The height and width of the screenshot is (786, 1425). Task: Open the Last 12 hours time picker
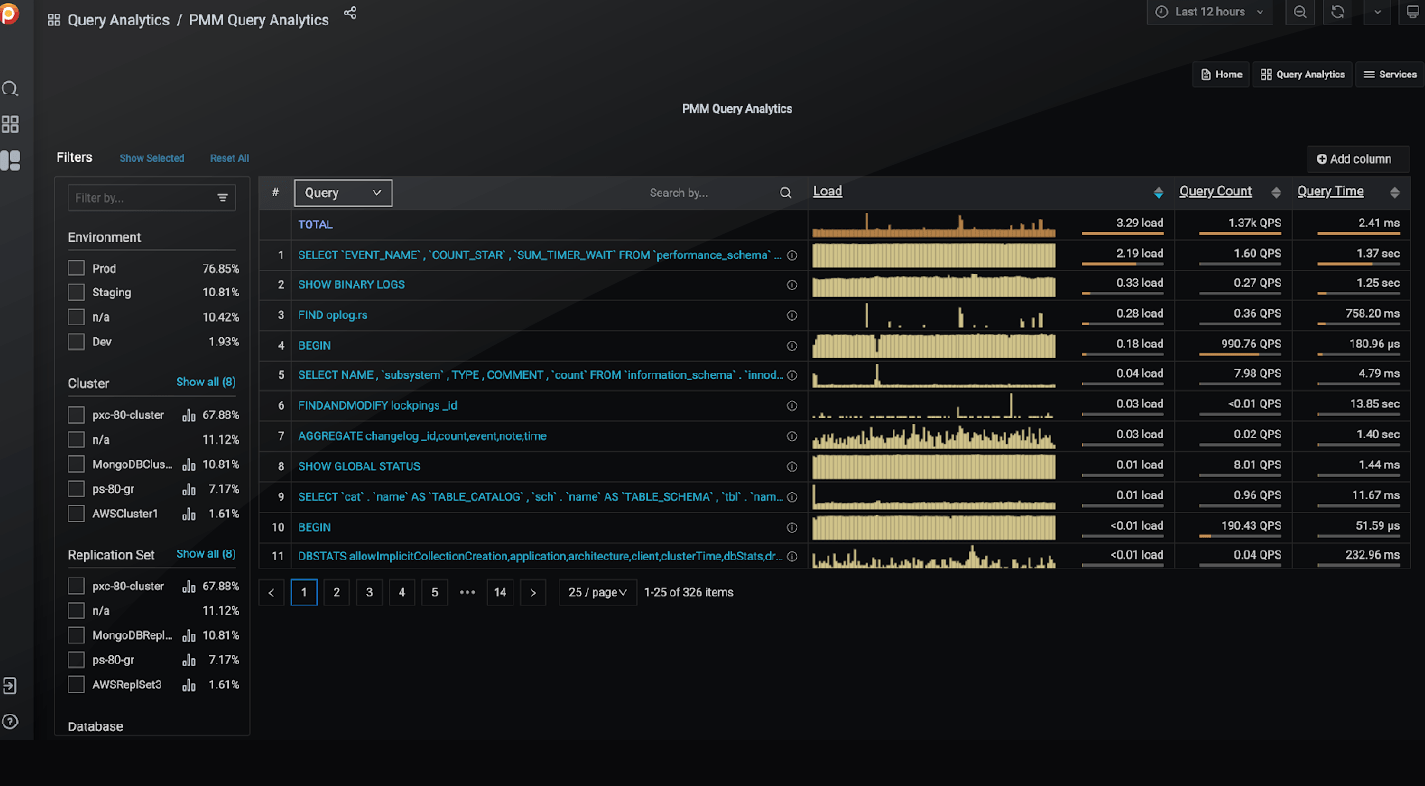(1209, 13)
